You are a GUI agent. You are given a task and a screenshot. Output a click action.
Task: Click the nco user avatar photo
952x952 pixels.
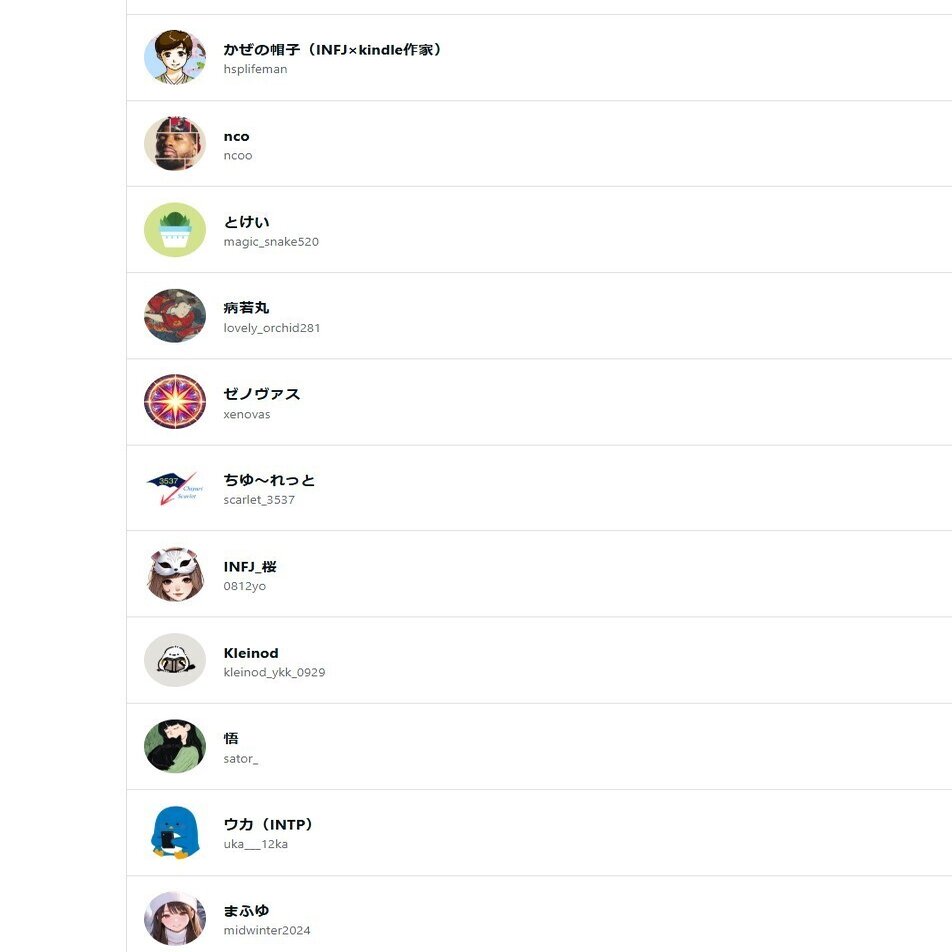click(175, 144)
